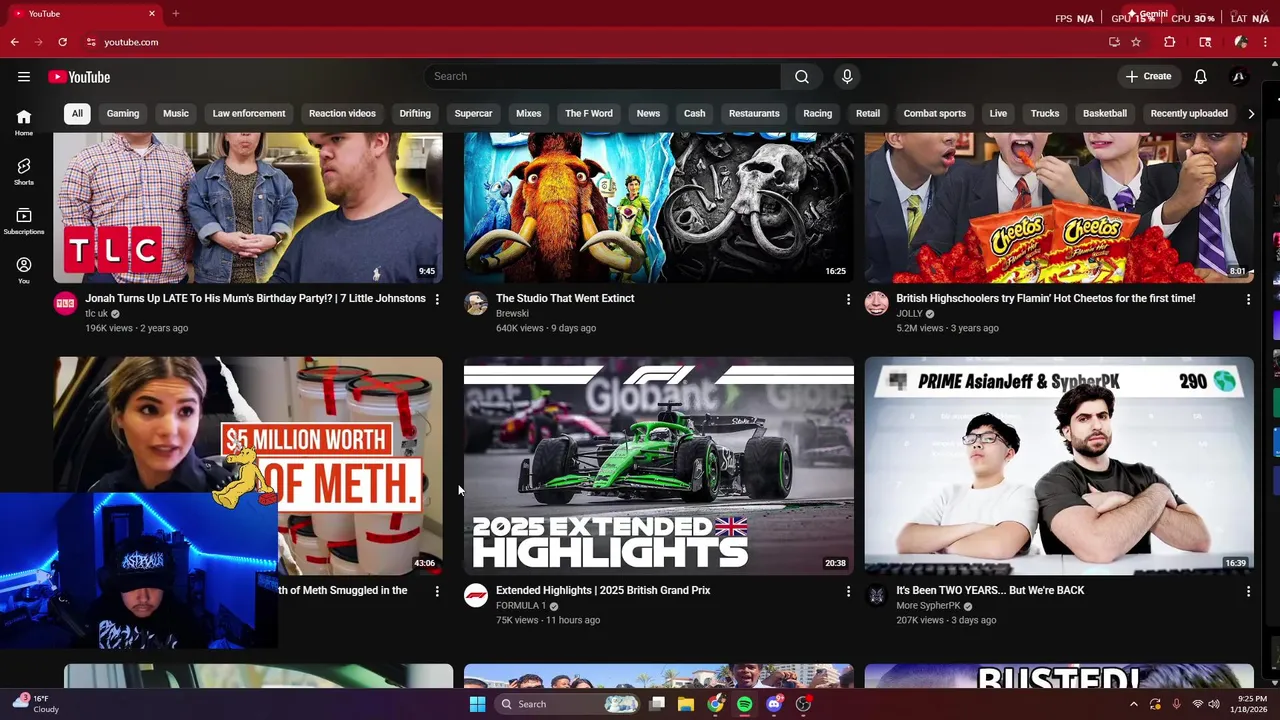
Task: Select the Drifting filter chip
Action: [415, 114]
